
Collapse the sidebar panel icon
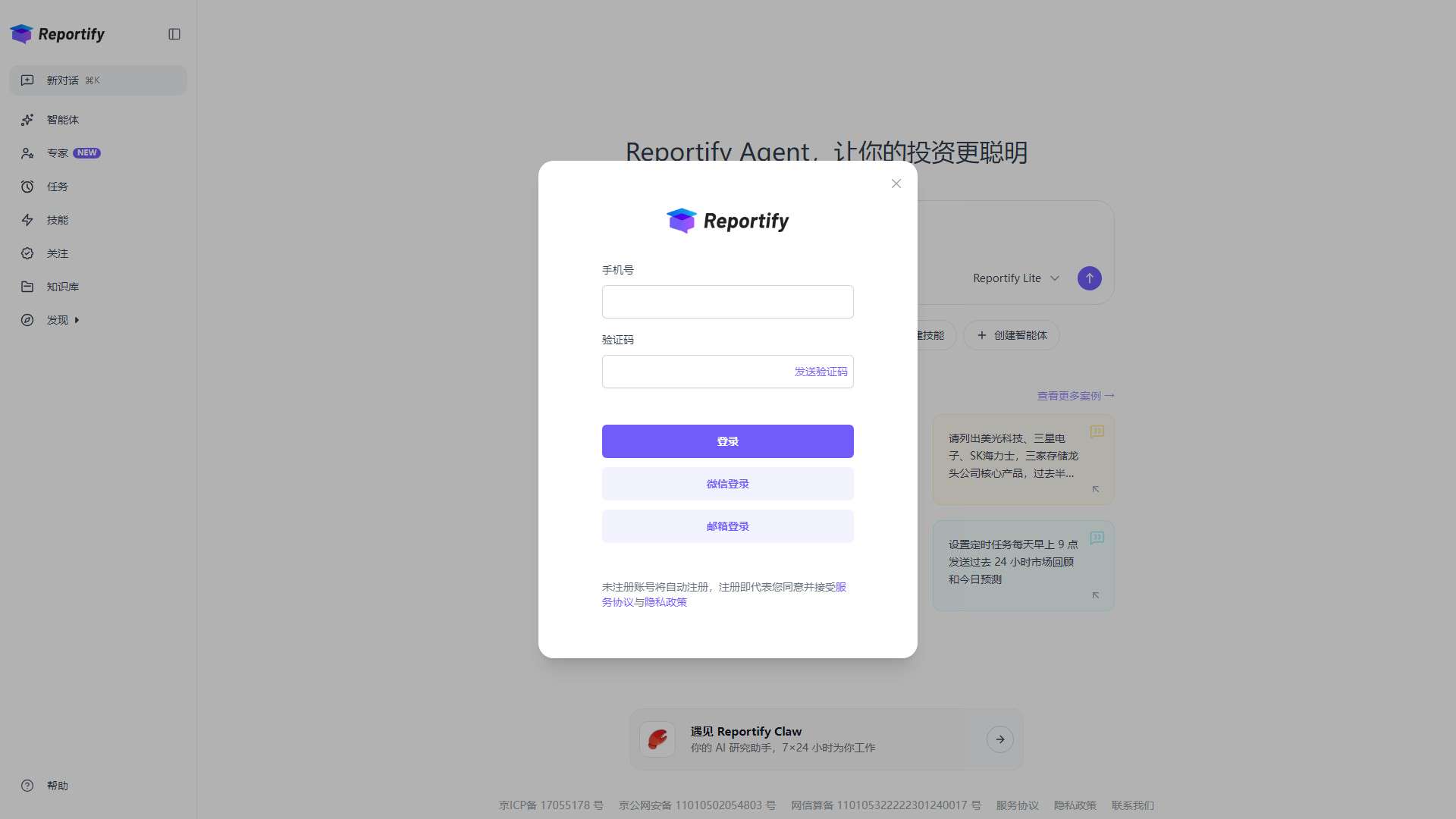[x=174, y=34]
